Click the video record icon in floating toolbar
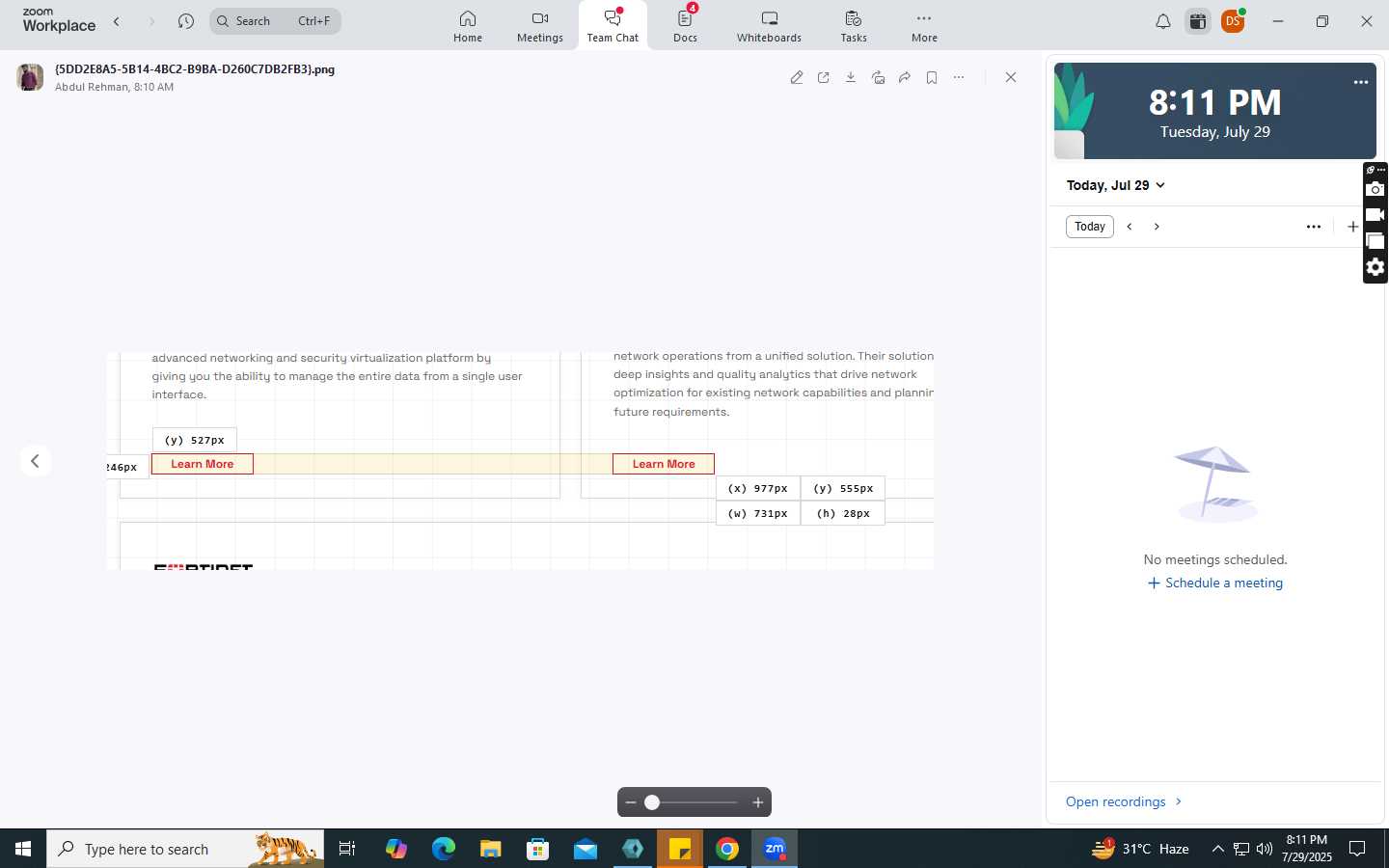This screenshot has width=1389, height=868. tap(1375, 215)
